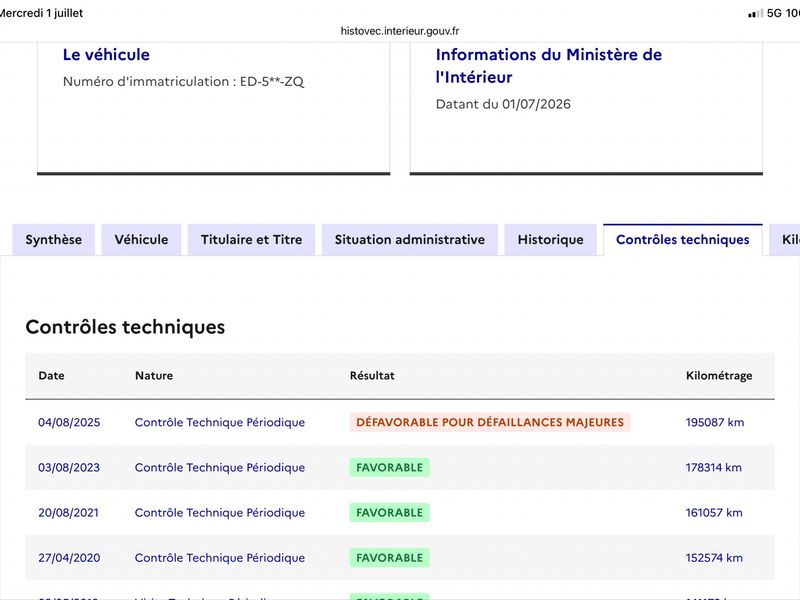This screenshot has width=800, height=600.
Task: Click the 'Datant du 01/07/2026' text
Action: click(503, 104)
